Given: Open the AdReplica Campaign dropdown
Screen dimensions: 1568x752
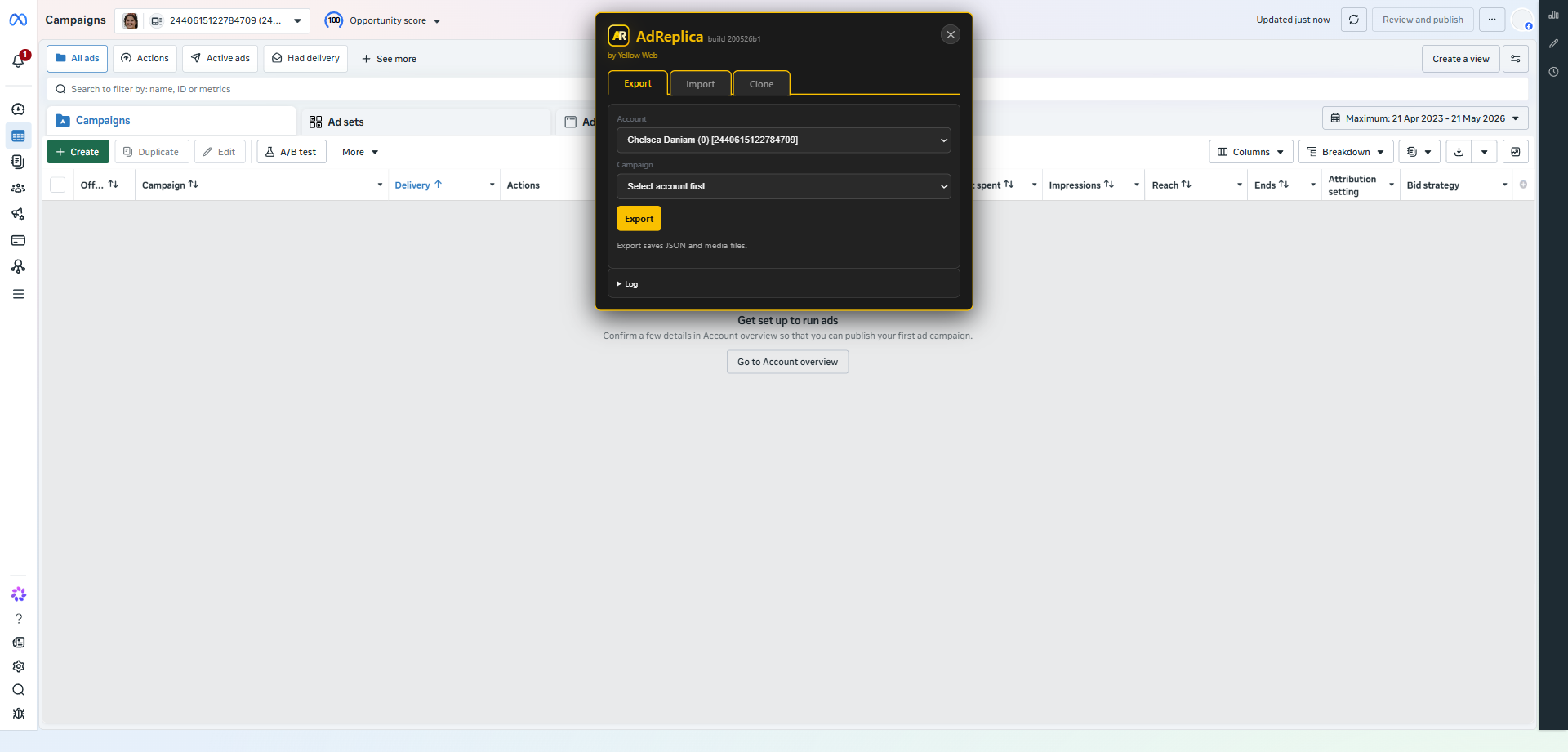Looking at the screenshot, I should point(784,186).
